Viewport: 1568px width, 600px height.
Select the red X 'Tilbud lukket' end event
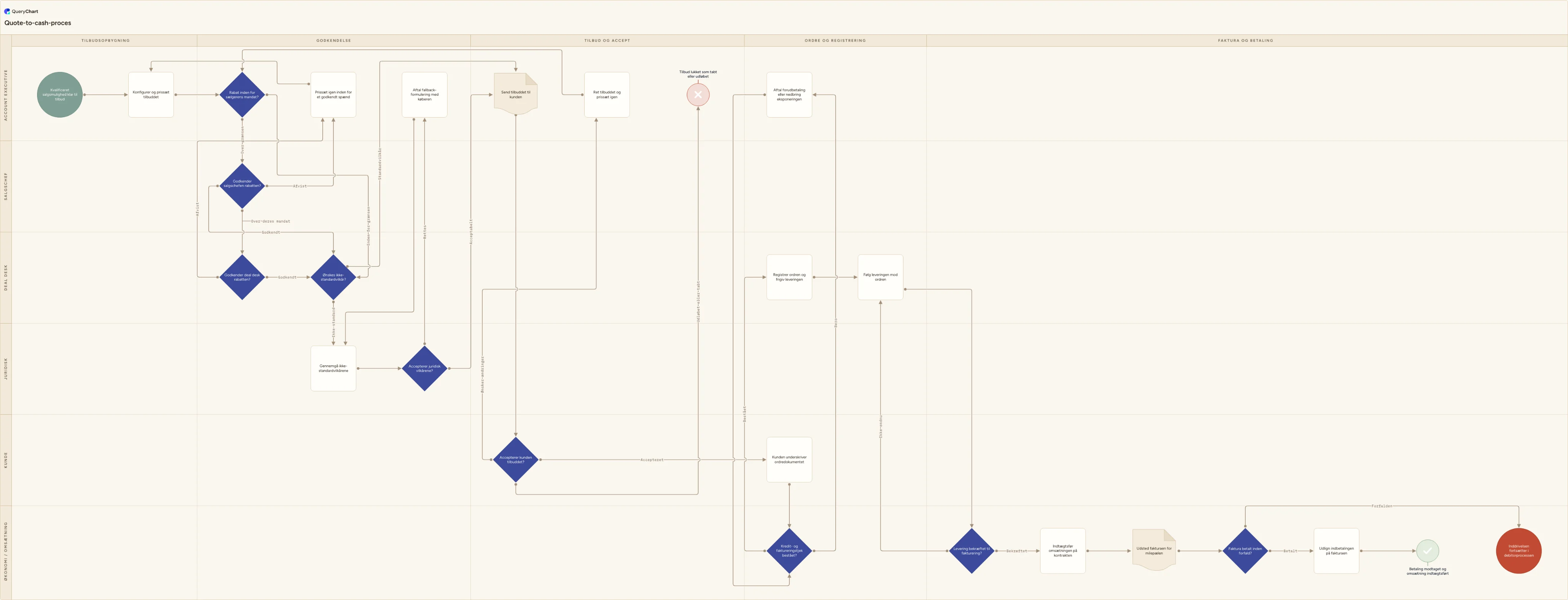697,95
